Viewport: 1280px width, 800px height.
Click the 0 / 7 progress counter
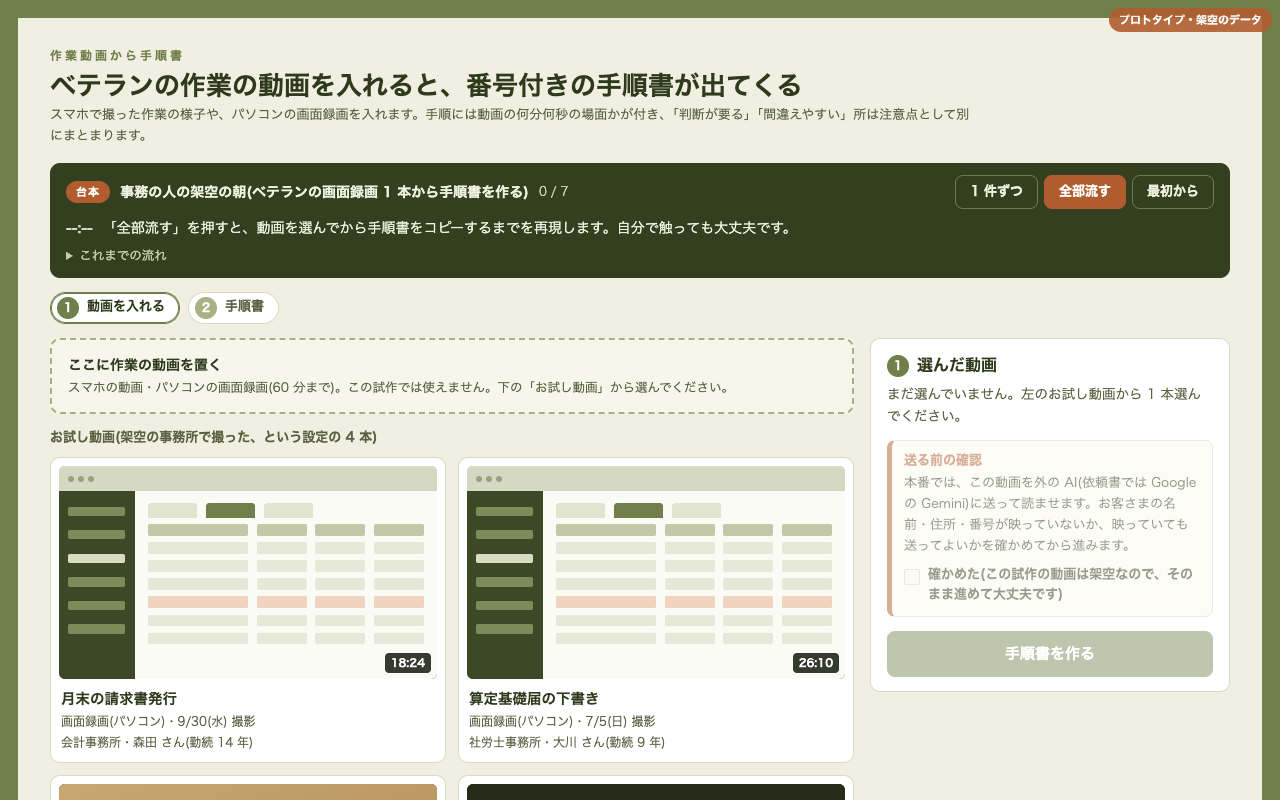pos(553,192)
